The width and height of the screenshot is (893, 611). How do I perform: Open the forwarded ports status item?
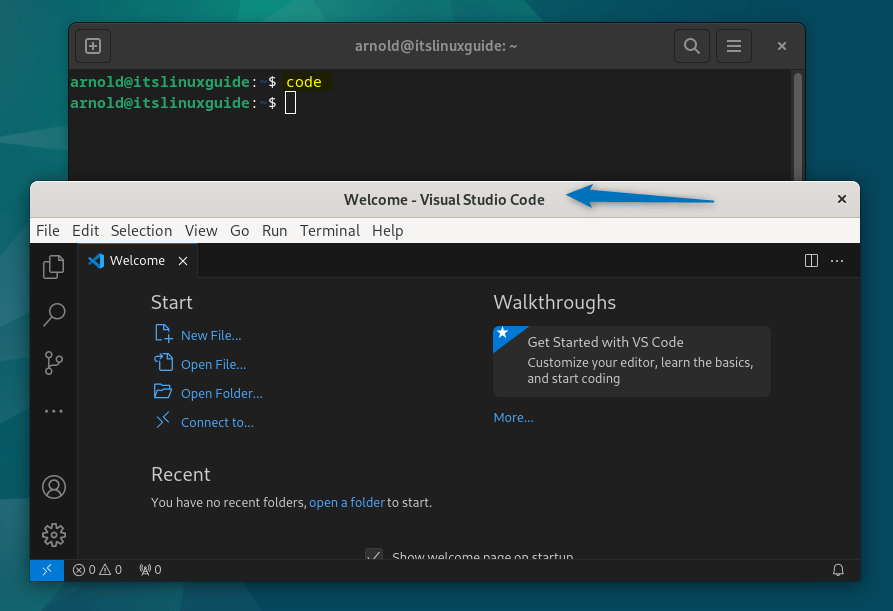(148, 569)
